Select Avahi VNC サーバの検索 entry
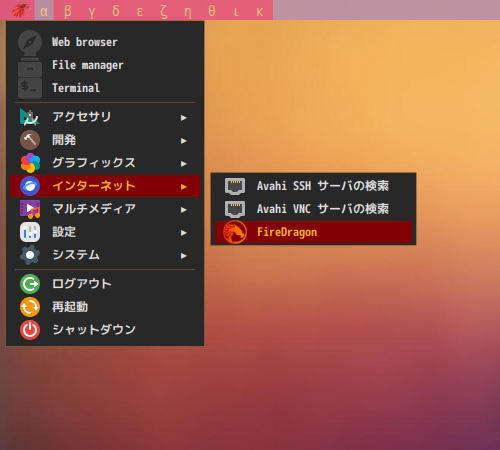The height and width of the screenshot is (450, 500). [313, 209]
